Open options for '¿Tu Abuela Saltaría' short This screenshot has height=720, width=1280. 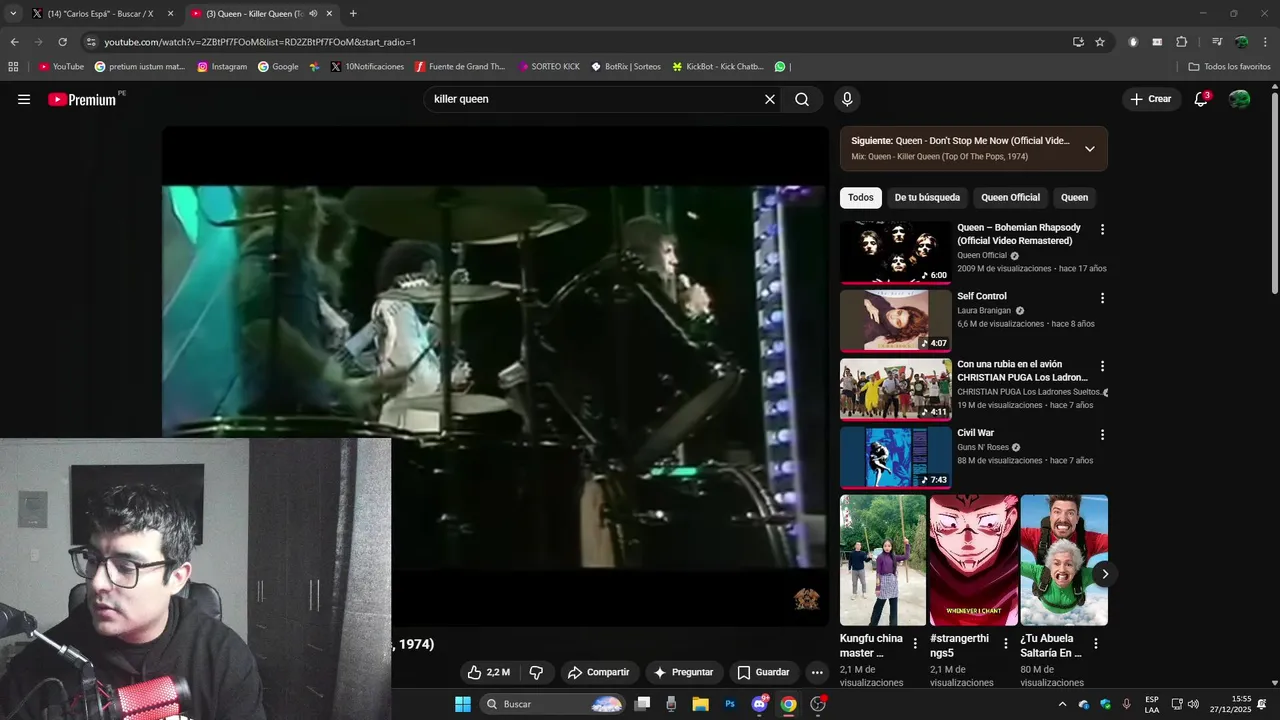tap(1095, 644)
